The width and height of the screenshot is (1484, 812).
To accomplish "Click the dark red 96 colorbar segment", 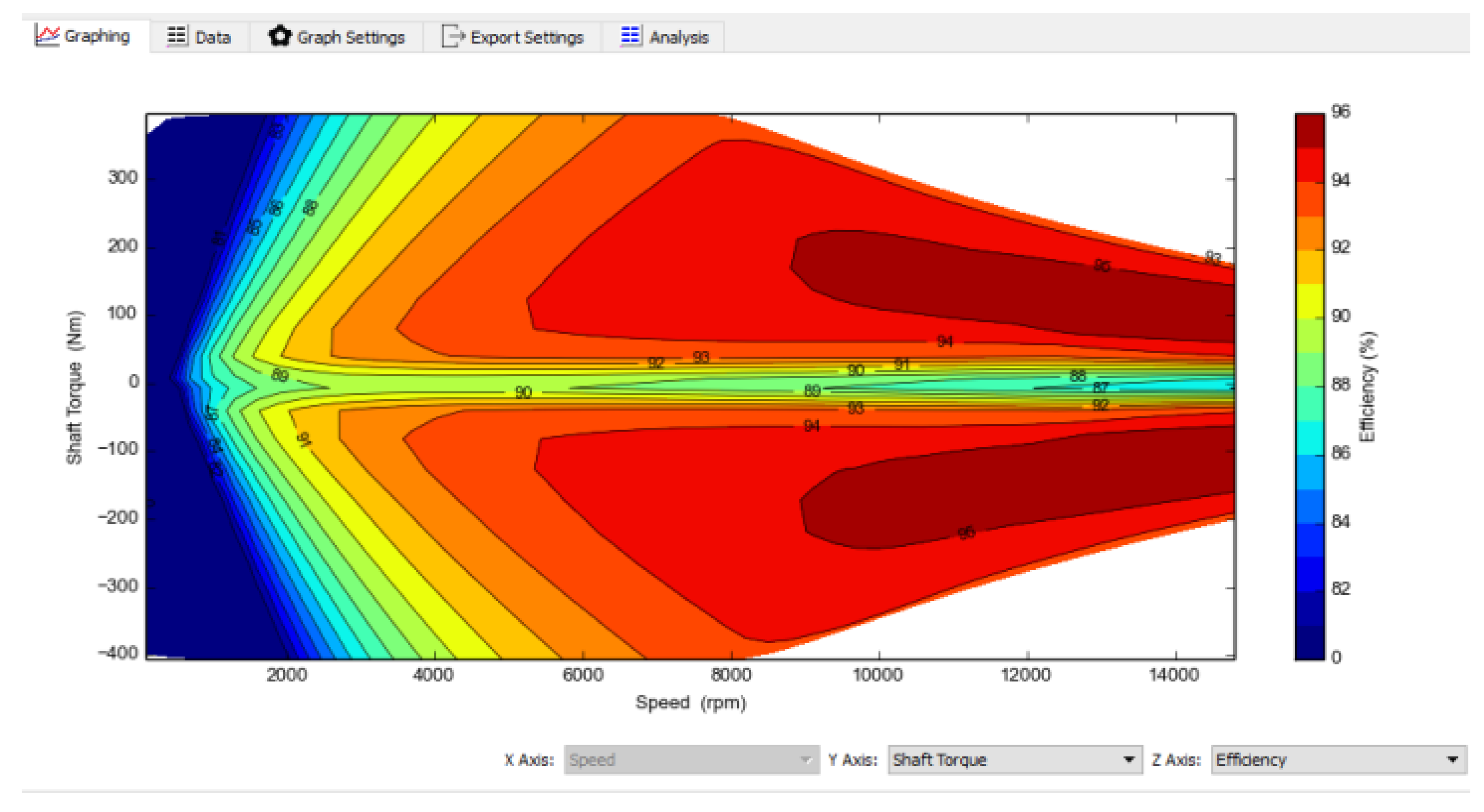I will [1310, 131].
